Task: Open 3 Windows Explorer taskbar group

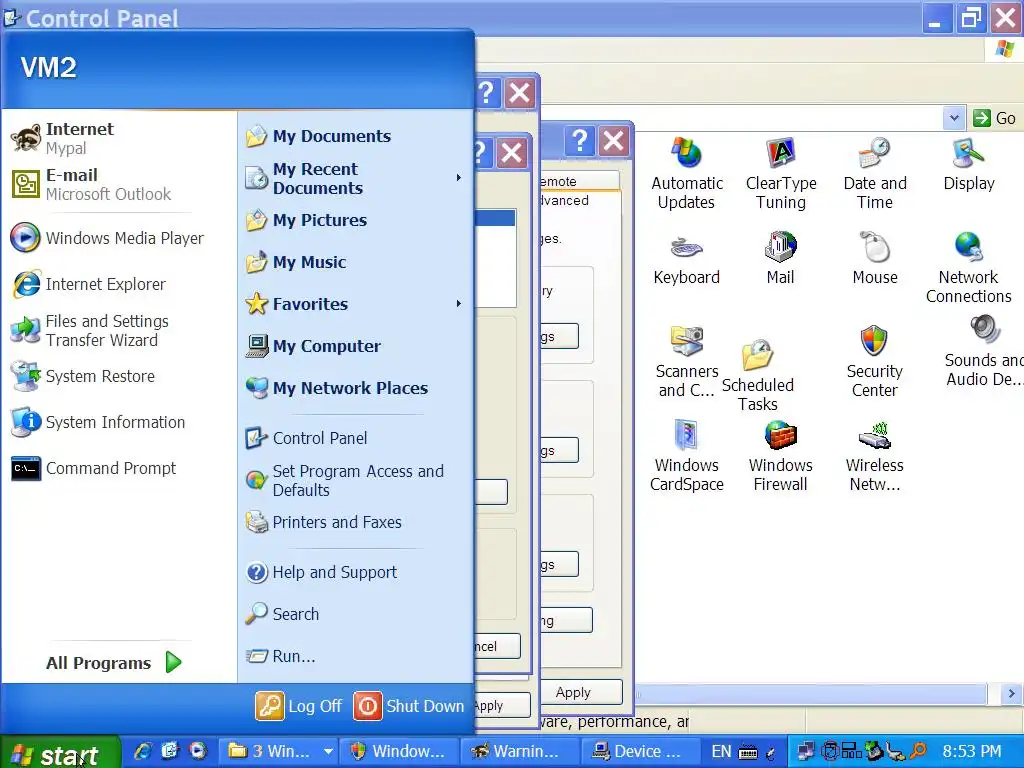Action: tap(279, 752)
